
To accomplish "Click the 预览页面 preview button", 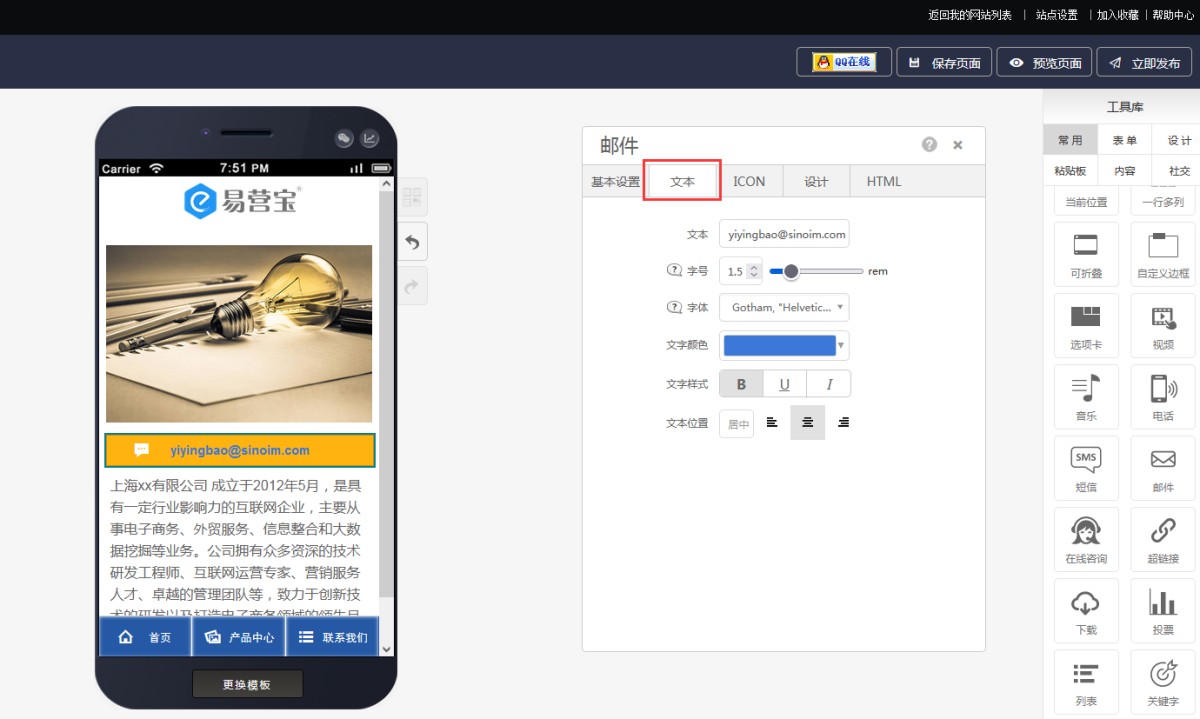I will 1044,62.
